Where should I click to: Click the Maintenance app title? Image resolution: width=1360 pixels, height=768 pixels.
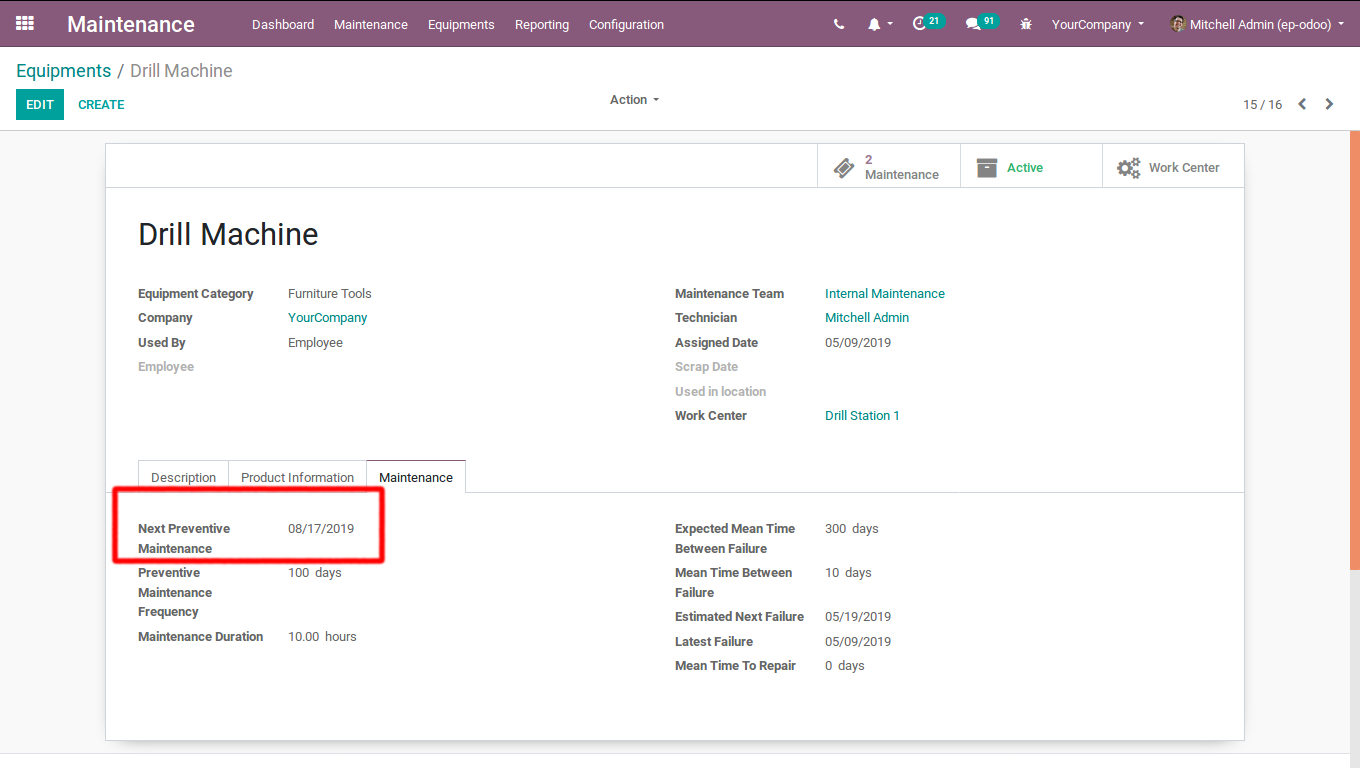click(131, 24)
